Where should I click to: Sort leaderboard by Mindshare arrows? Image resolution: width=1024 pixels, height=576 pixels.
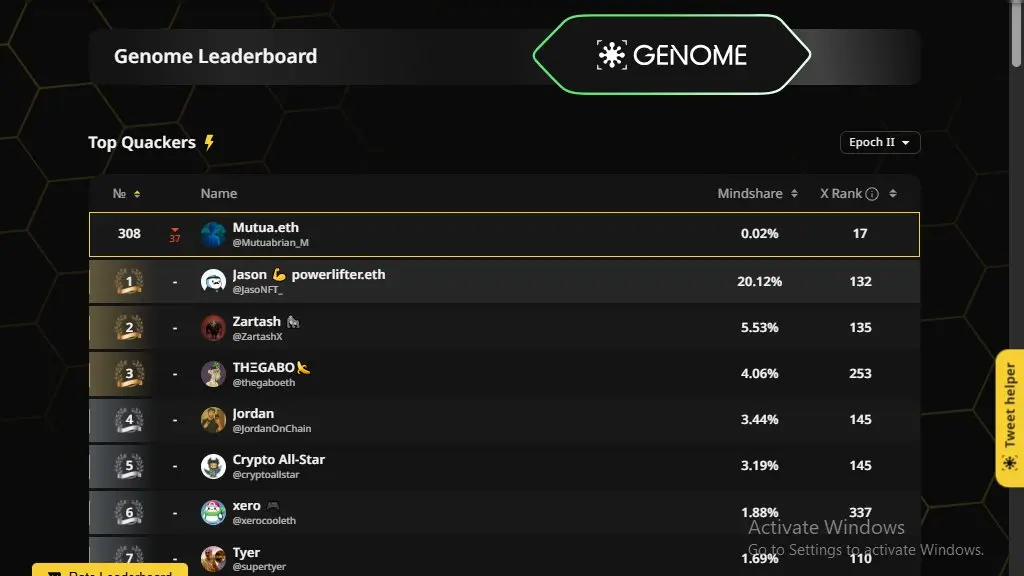(794, 194)
